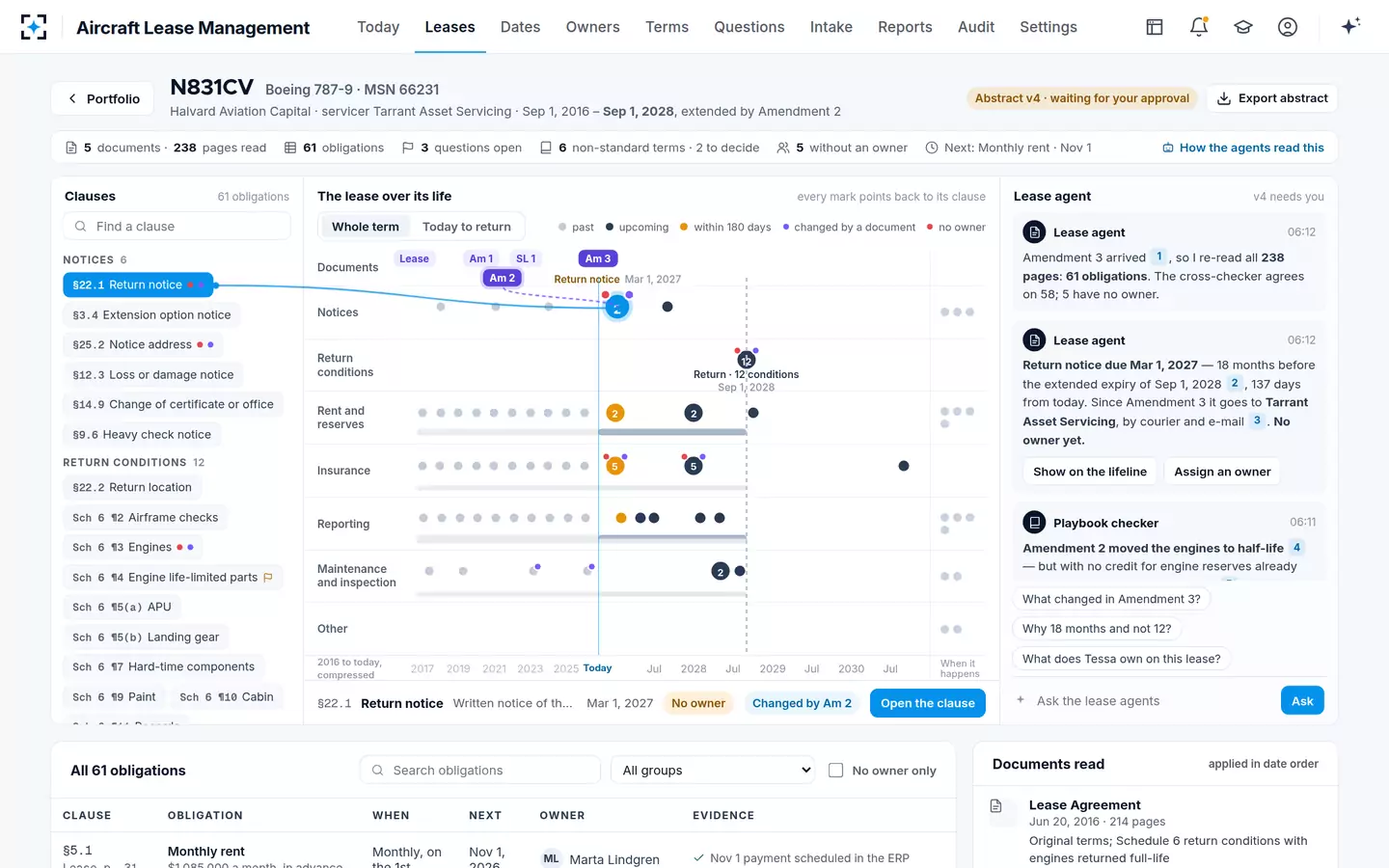Viewport: 1389px width, 868px height.
Task: Click How the agents read this link
Action: [1243, 148]
